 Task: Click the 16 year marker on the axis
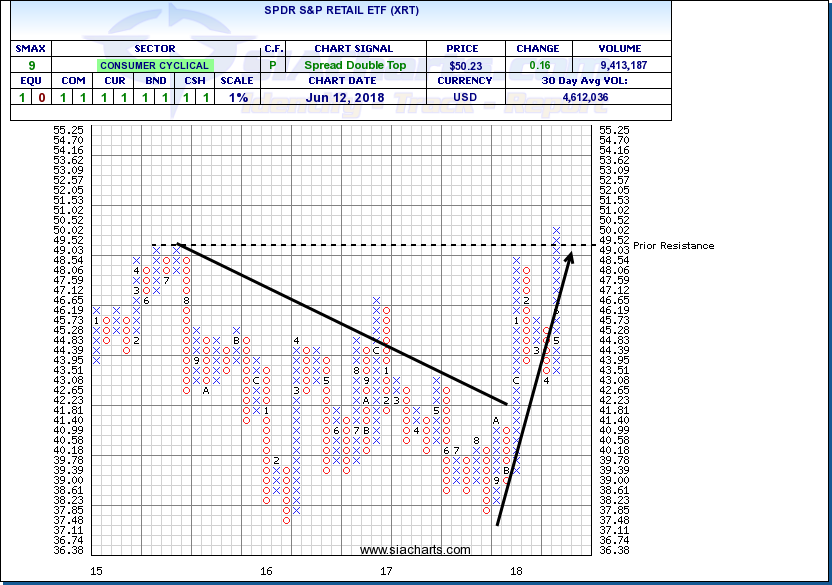266,571
